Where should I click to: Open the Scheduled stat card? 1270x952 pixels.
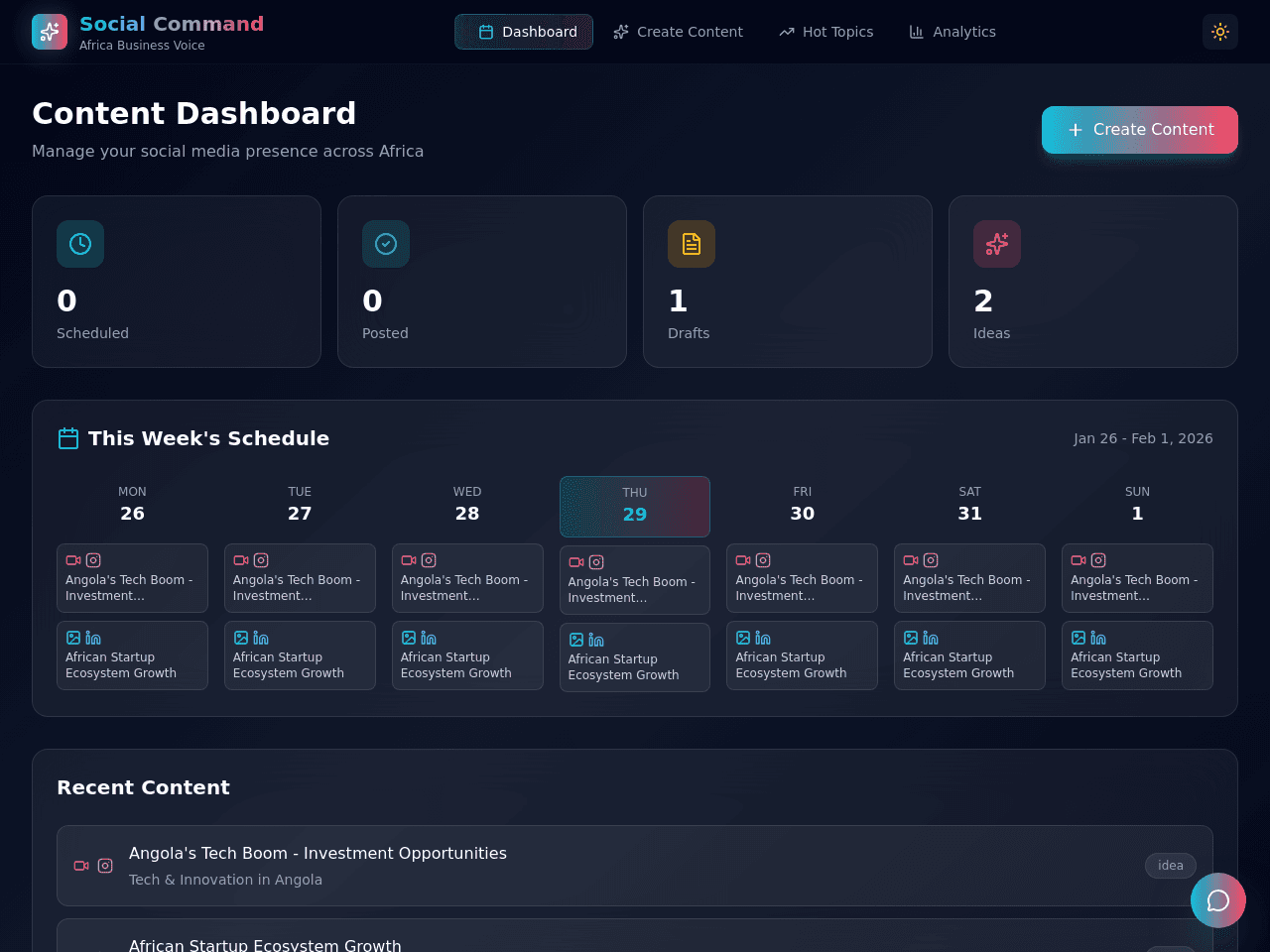177,282
